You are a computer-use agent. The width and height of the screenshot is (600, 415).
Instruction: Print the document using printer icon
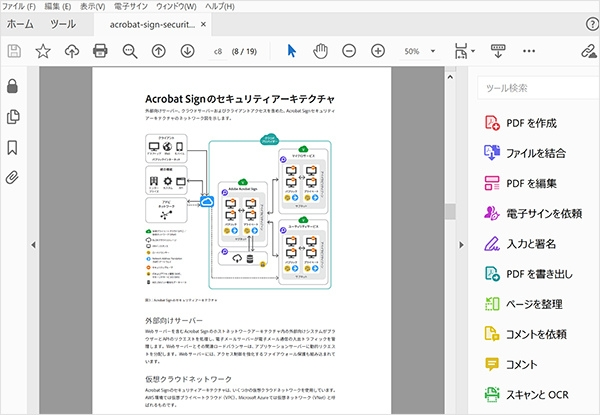[x=100, y=50]
